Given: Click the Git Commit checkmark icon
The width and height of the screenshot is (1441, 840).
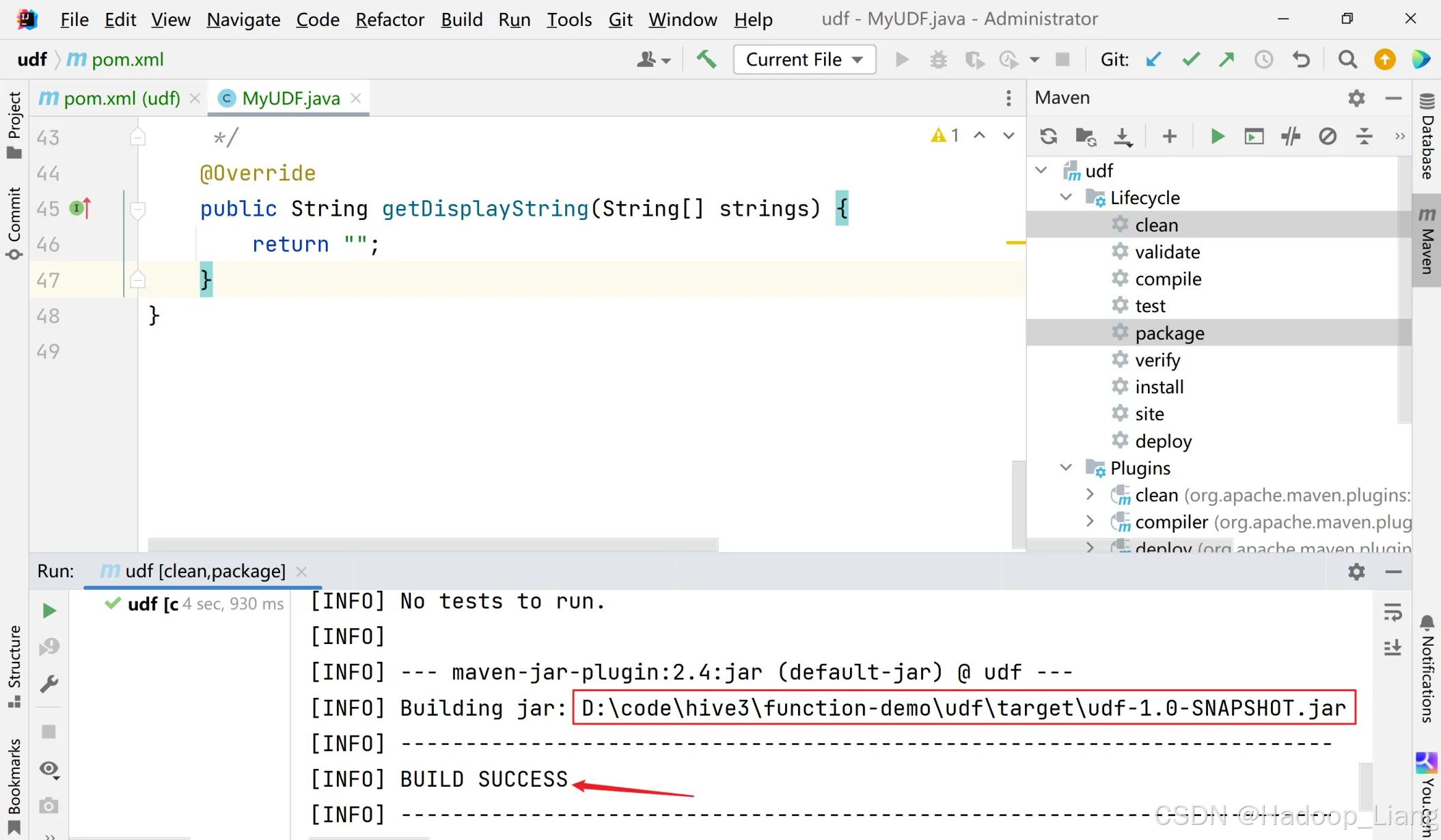Looking at the screenshot, I should [1190, 59].
